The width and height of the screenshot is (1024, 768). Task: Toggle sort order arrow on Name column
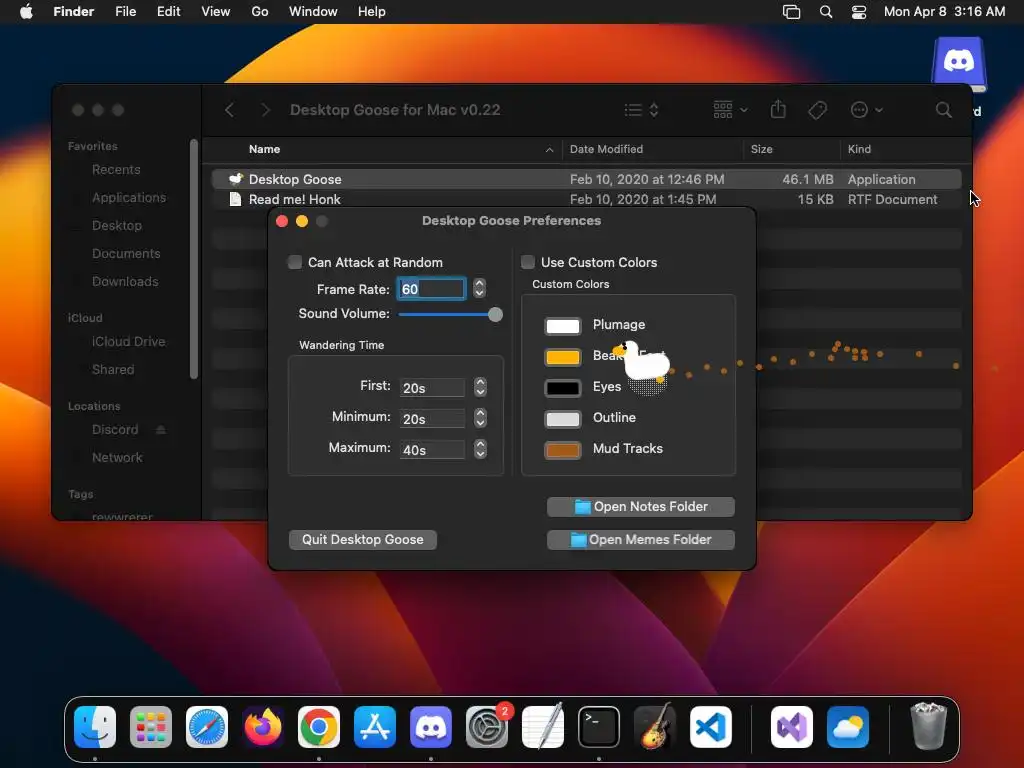pyautogui.click(x=549, y=150)
